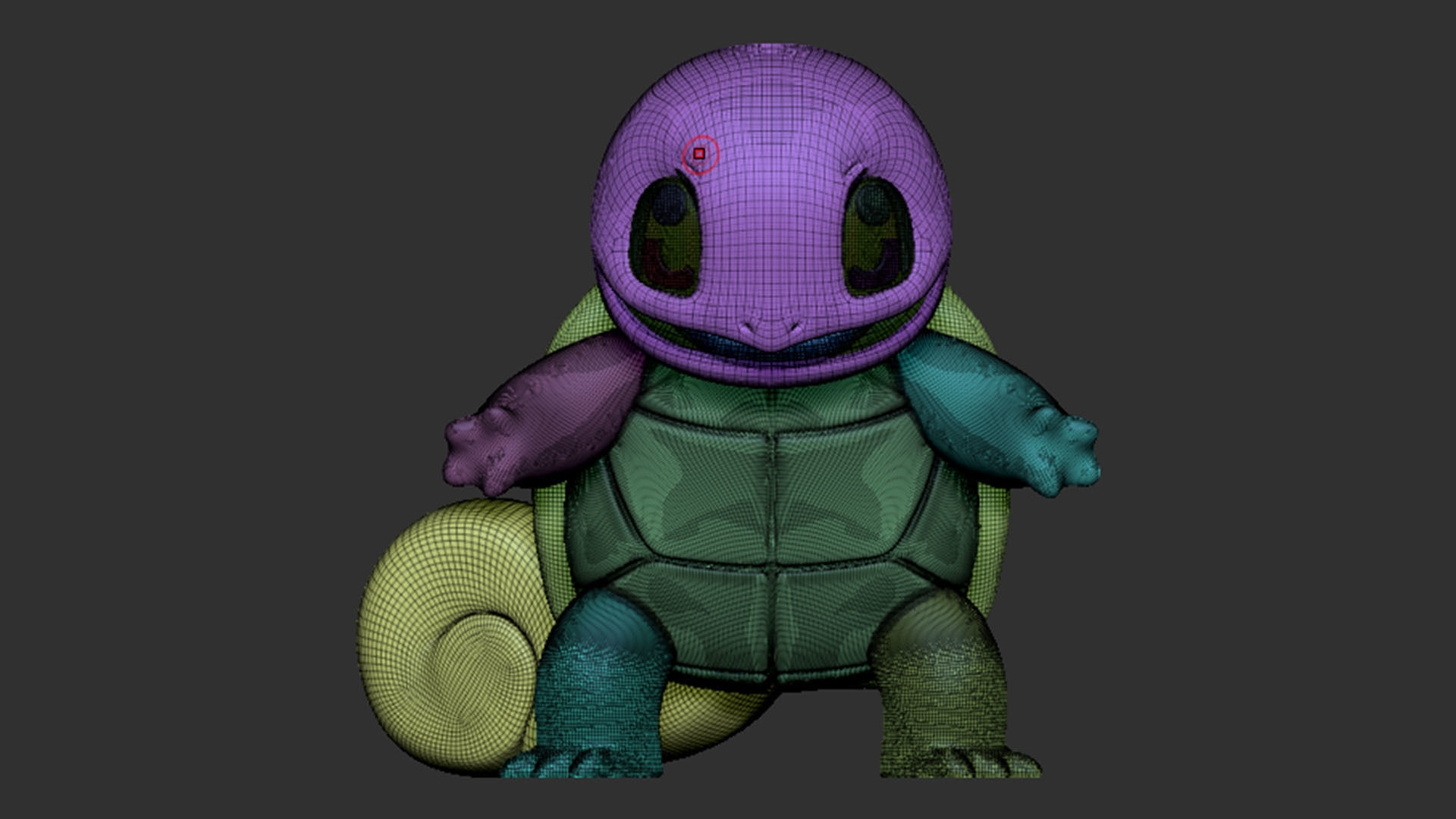Click the eye above the teal arm
Screen dimensions: 1456x819
tap(878, 237)
